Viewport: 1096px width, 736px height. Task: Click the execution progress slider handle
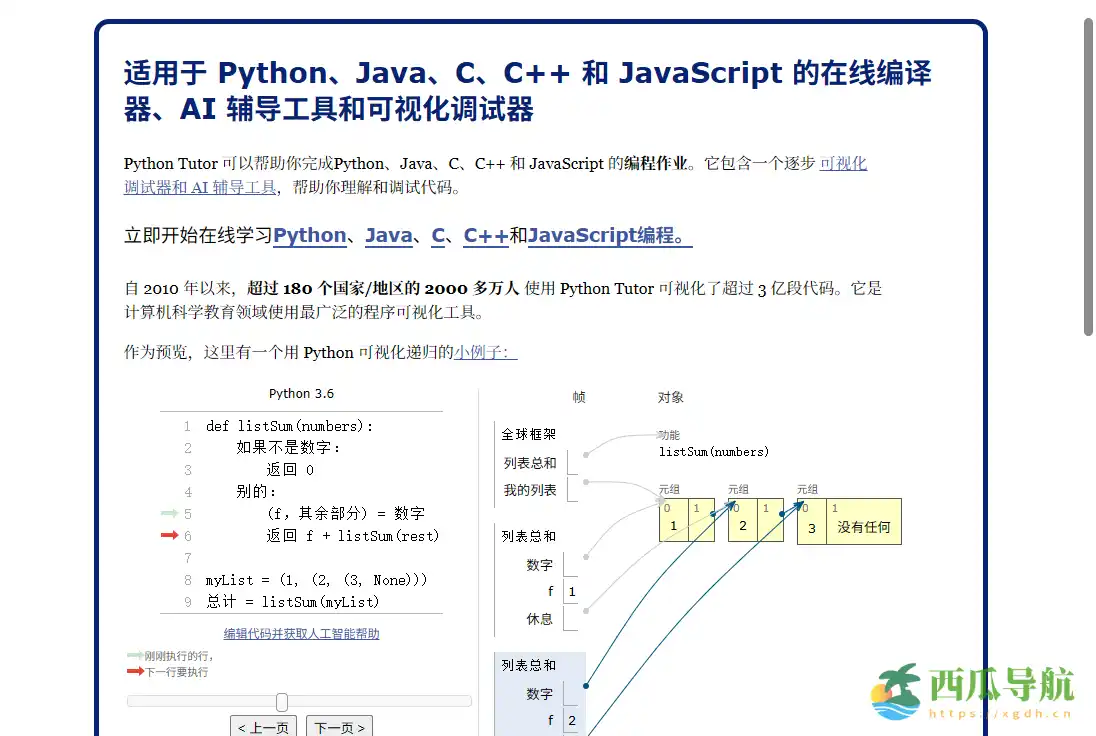click(281, 701)
